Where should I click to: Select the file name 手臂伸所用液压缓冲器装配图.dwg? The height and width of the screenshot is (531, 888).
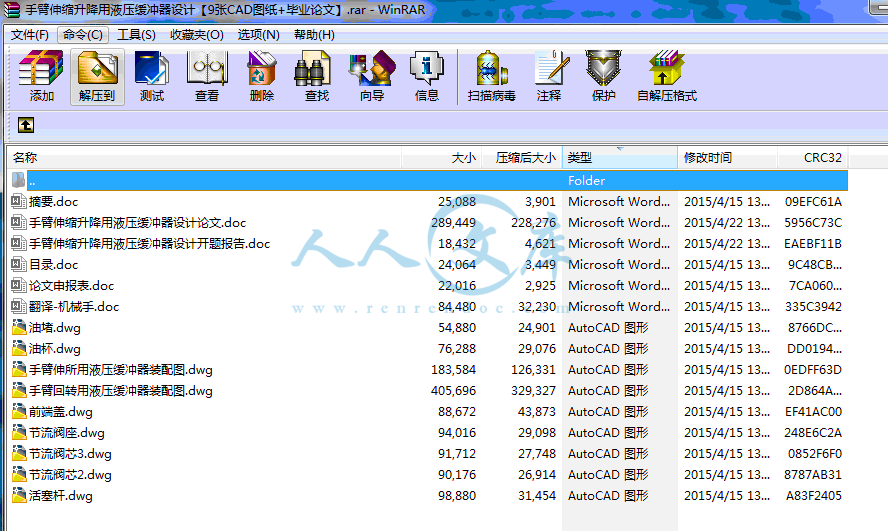pyautogui.click(x=121, y=370)
